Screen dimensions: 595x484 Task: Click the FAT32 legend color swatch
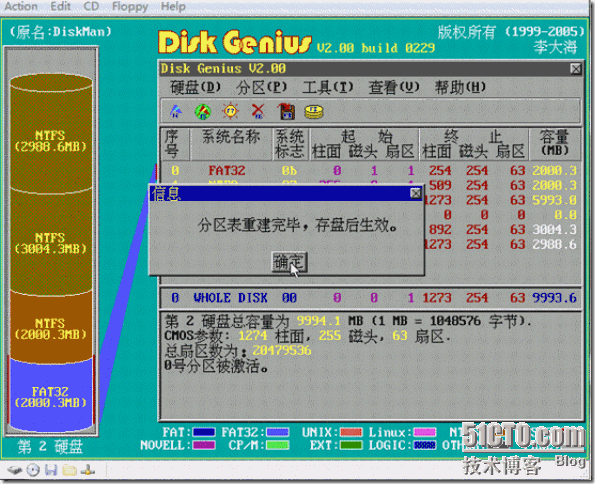pyautogui.click(x=277, y=432)
